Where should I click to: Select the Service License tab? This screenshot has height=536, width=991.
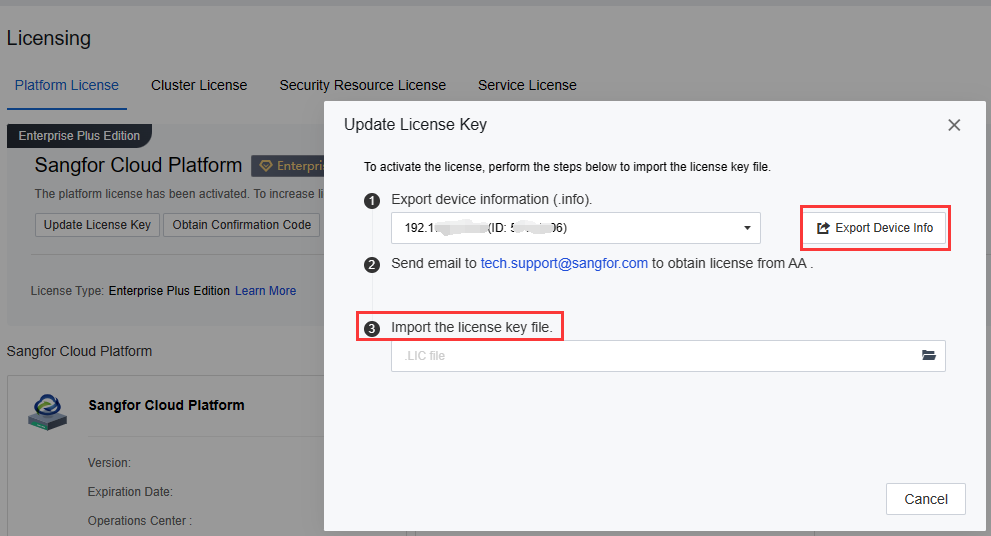(x=527, y=85)
